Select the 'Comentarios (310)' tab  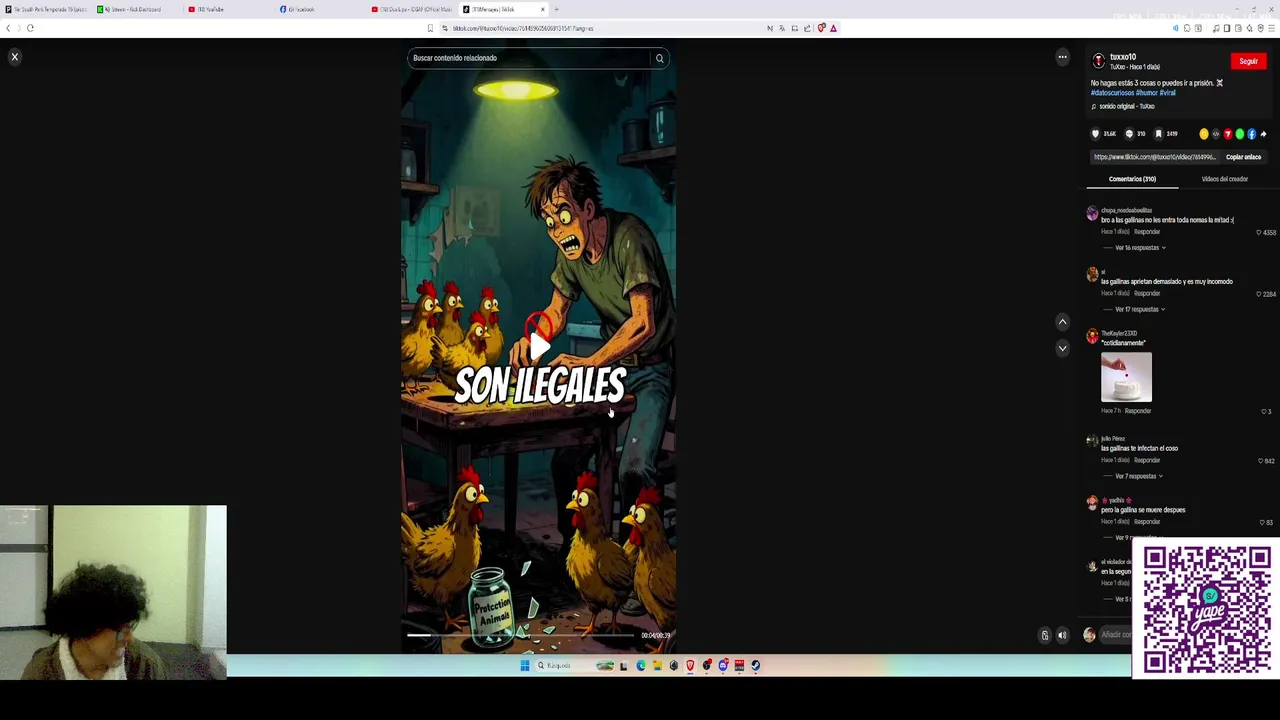tap(1132, 179)
